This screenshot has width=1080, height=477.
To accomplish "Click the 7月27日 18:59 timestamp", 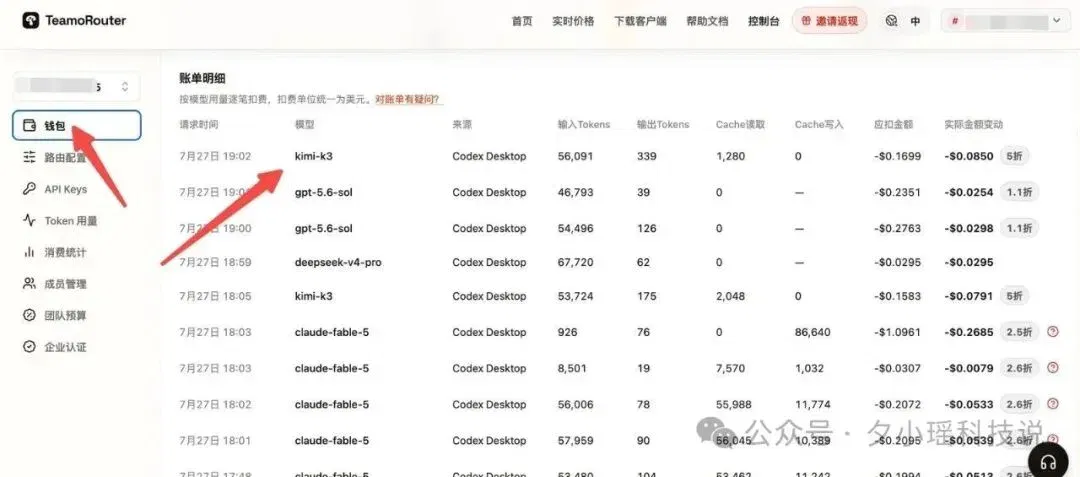I will click(x=215, y=262).
